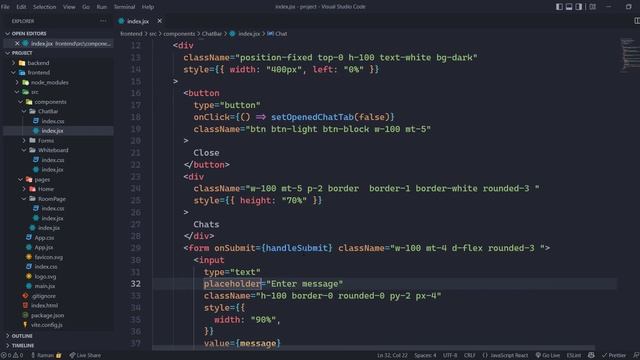Toggle the bottom panel layout icon
Viewport: 640px width, 360px height.
point(569,7)
